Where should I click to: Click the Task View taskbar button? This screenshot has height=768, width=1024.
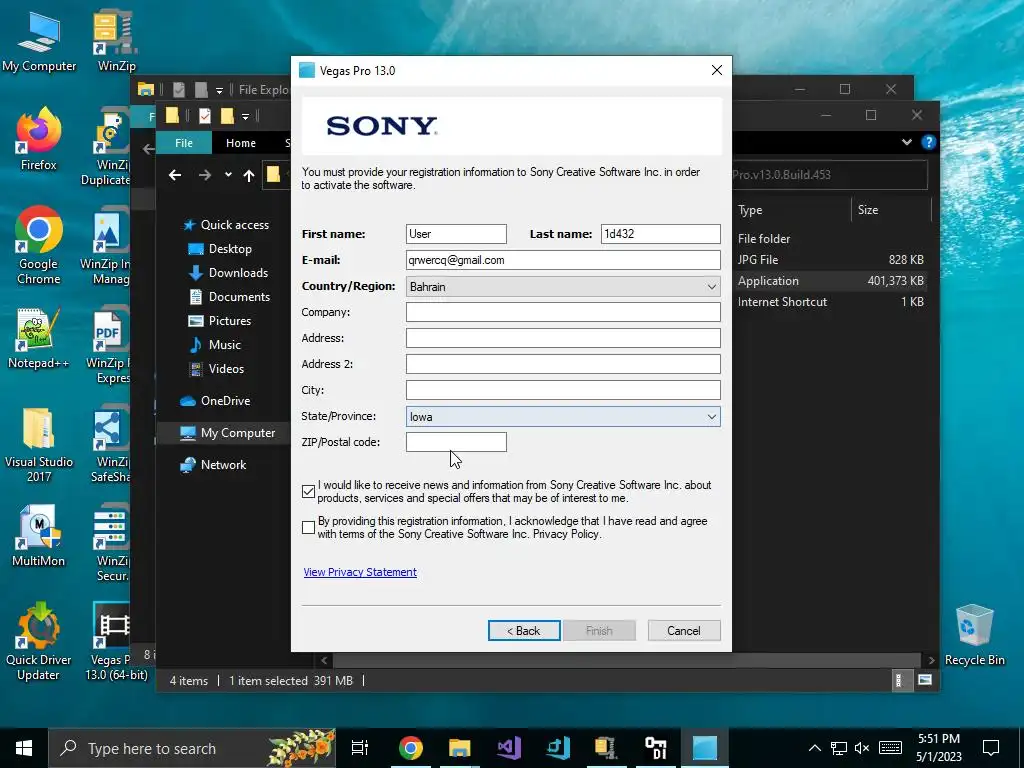click(x=360, y=748)
